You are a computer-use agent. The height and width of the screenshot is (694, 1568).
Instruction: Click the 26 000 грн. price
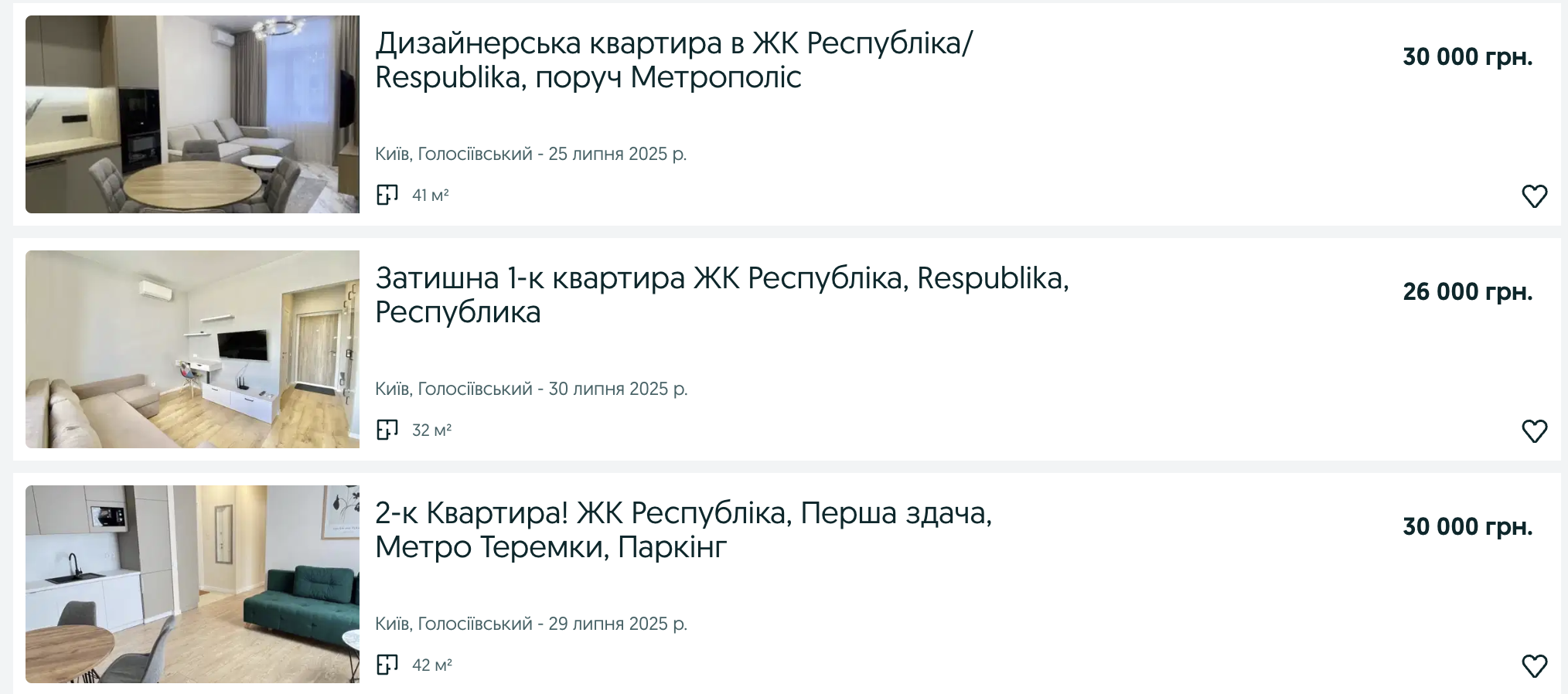pyautogui.click(x=1467, y=292)
